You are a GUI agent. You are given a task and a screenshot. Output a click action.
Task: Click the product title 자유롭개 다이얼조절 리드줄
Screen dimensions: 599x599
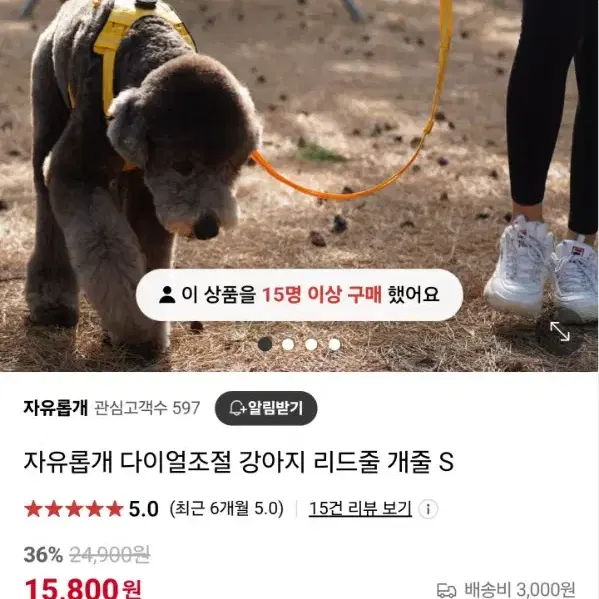239,462
